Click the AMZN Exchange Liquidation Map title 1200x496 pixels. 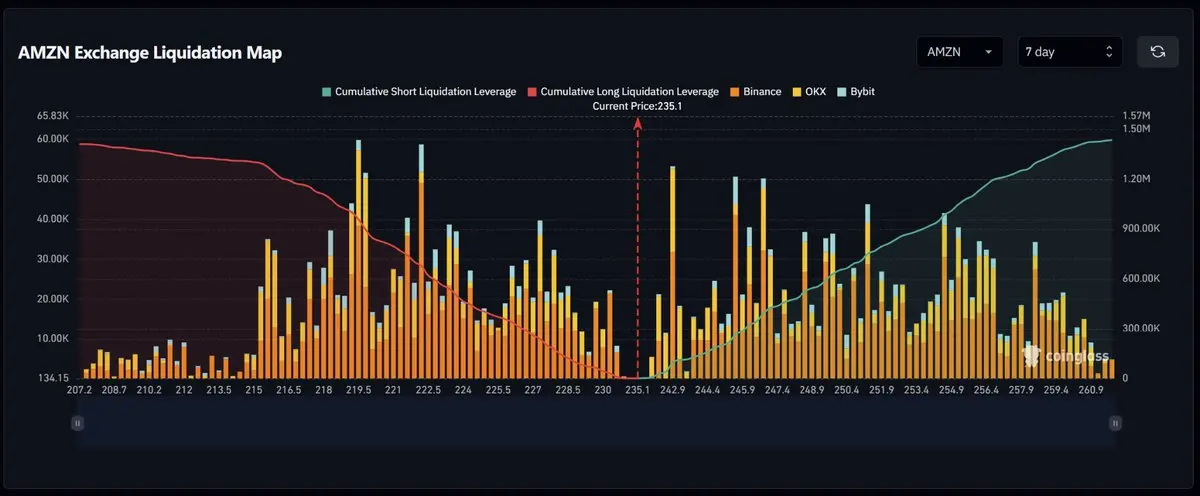150,53
